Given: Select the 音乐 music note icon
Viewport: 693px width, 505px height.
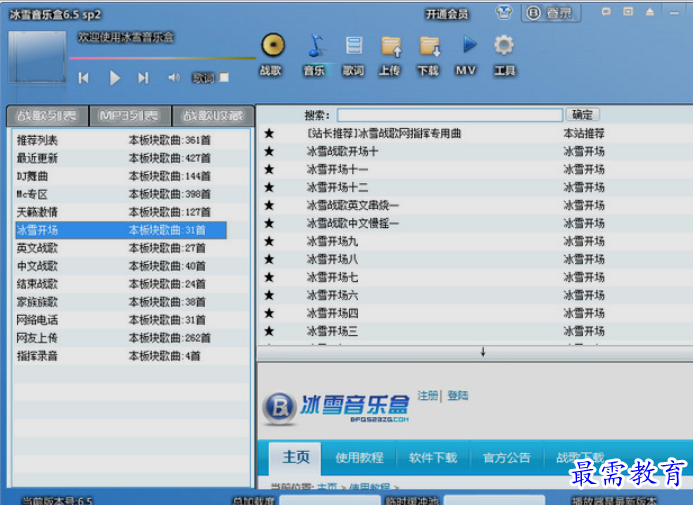Looking at the screenshot, I should click(x=315, y=45).
